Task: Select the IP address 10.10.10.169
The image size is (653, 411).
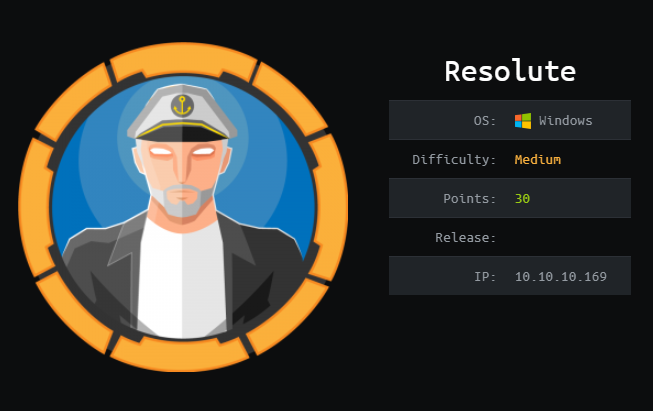Action: [x=561, y=276]
